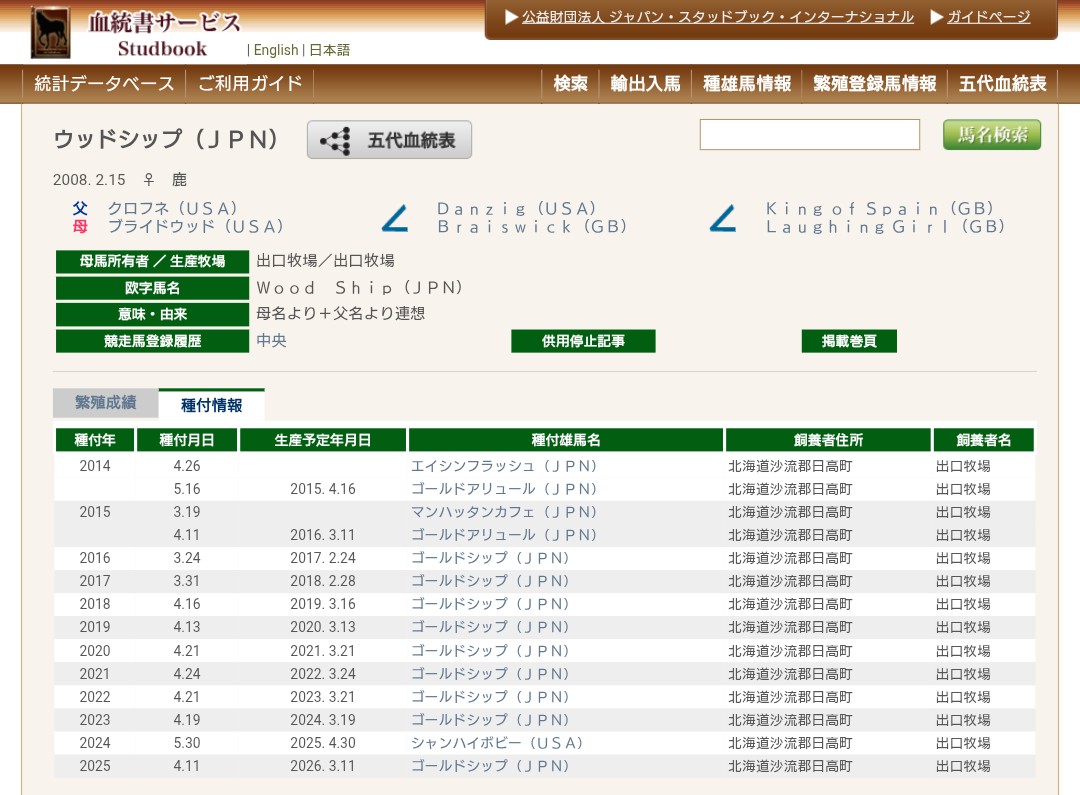Switch language to English
Screen dimensions: 1080x795
click(276, 50)
